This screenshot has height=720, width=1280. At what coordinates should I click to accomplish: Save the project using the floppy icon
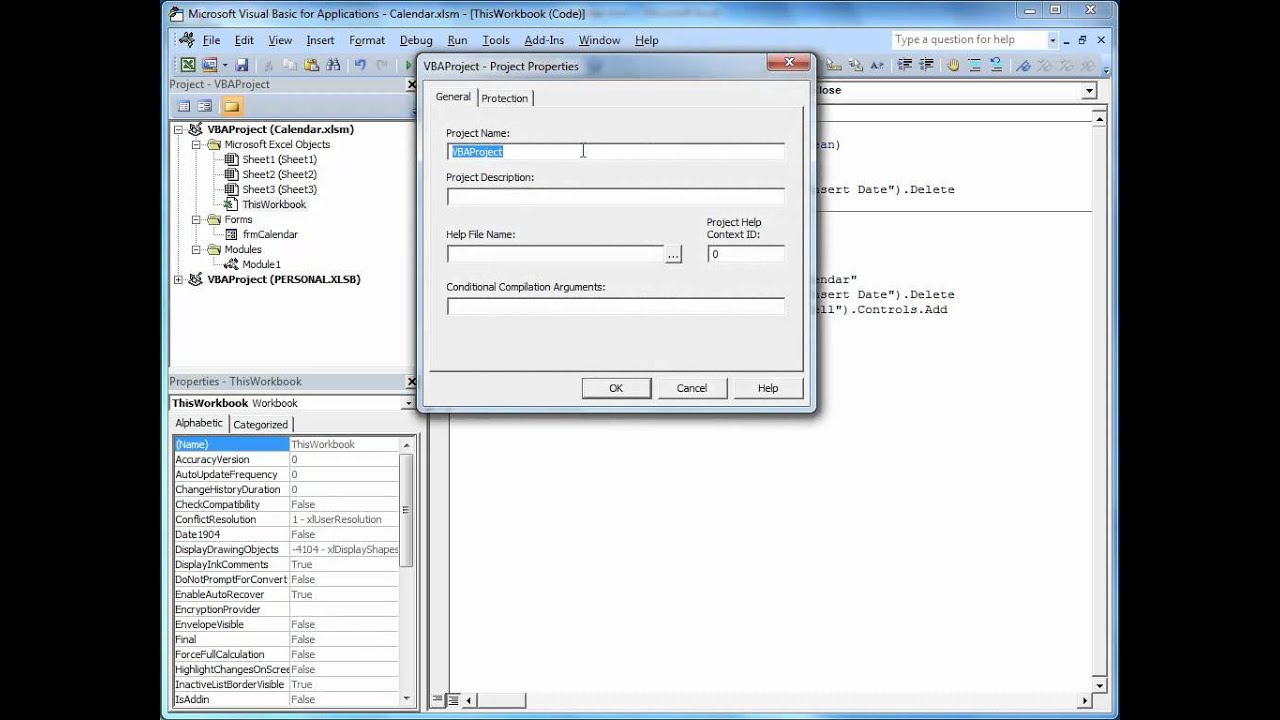241,65
